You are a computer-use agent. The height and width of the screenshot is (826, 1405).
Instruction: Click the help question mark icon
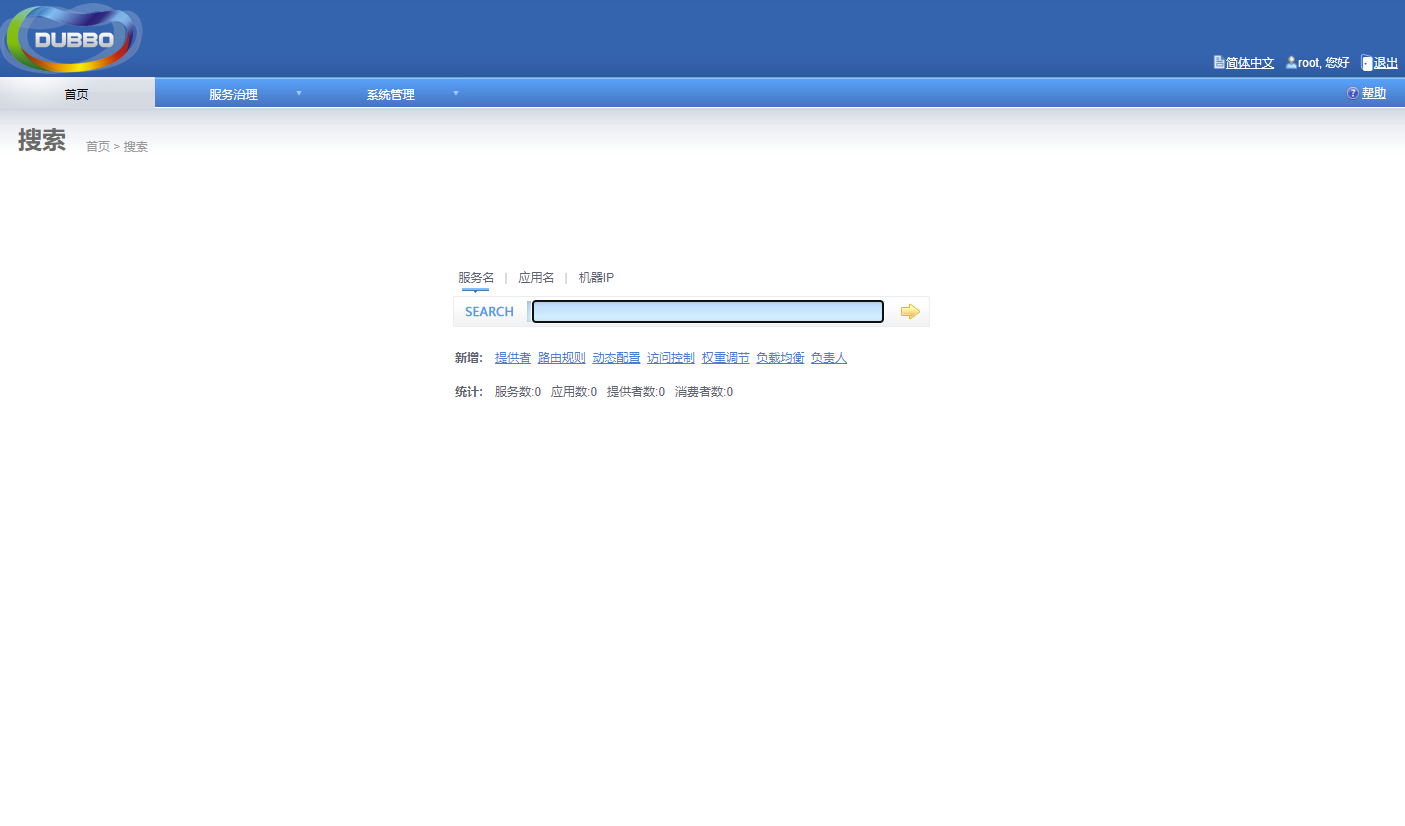click(x=1353, y=93)
